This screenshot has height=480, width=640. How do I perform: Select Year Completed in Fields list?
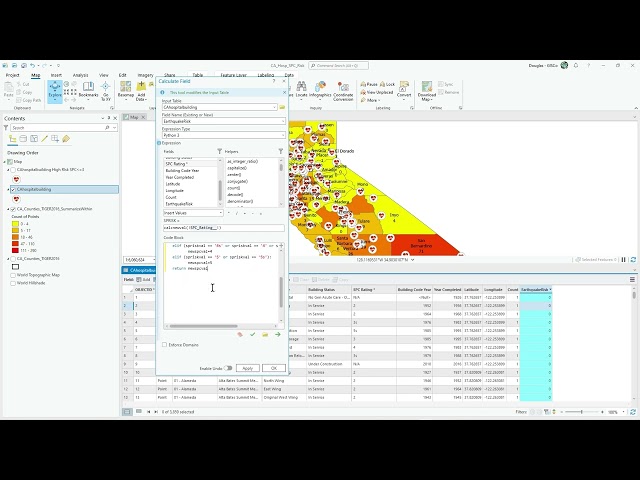180,177
